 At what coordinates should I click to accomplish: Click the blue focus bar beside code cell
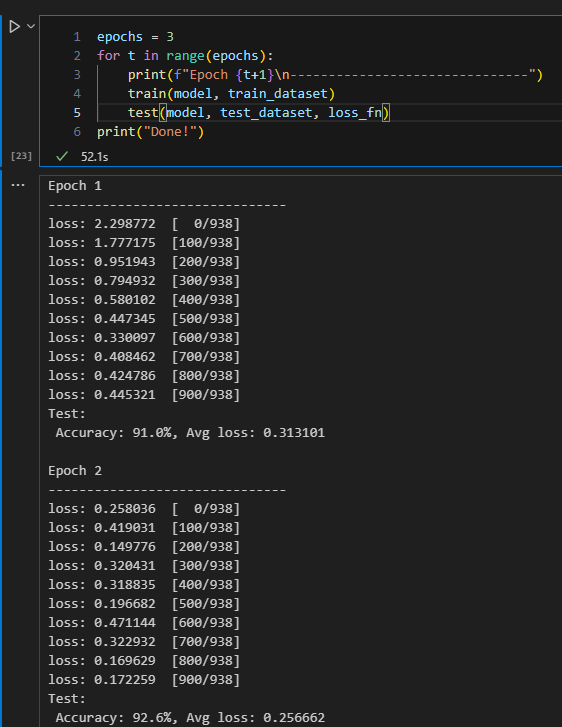[1, 91]
